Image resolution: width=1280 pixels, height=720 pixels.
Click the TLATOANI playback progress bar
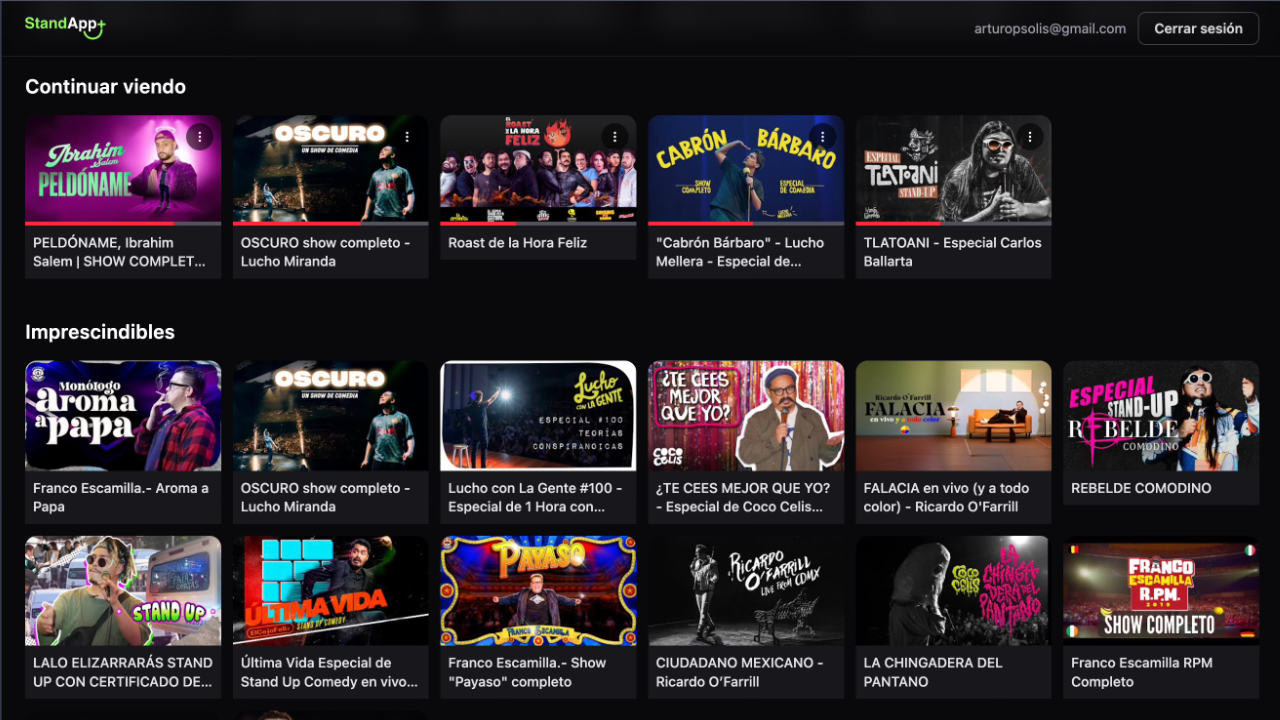(x=953, y=223)
